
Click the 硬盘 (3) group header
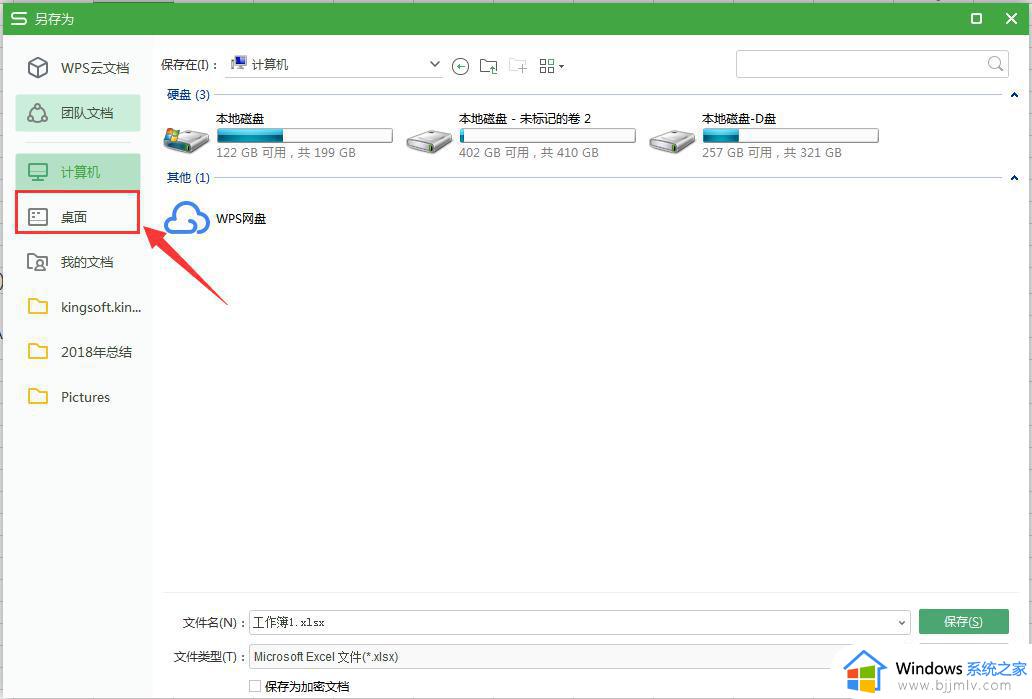tap(188, 95)
